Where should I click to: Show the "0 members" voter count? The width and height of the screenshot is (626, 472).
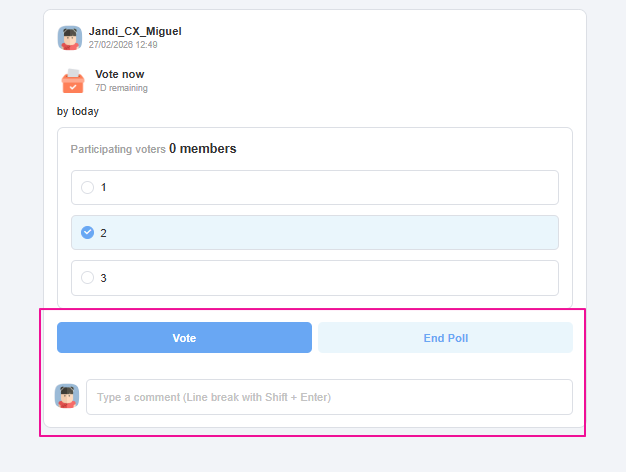(x=203, y=149)
